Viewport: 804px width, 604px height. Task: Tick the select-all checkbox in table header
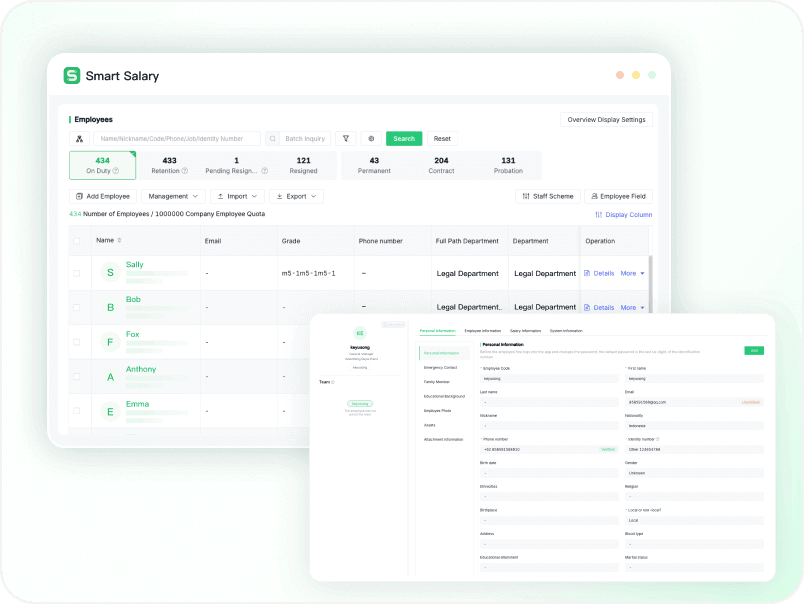tap(77, 241)
